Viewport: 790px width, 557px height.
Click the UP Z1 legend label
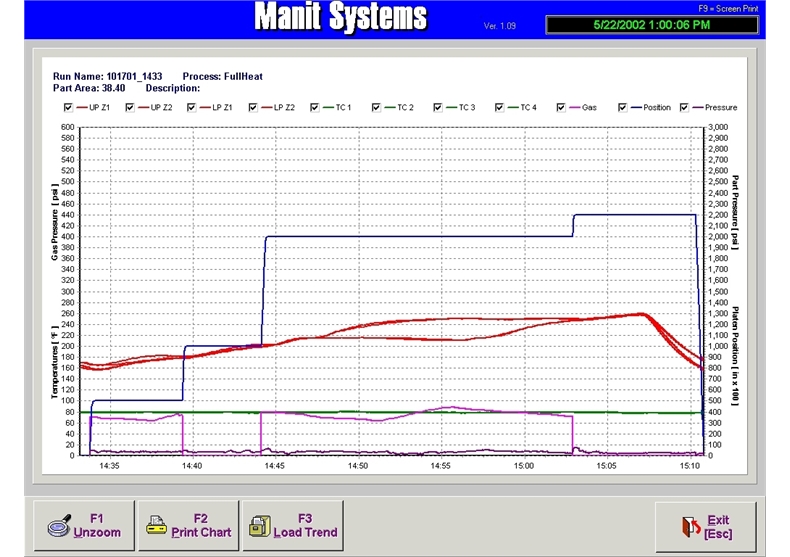pos(99,107)
